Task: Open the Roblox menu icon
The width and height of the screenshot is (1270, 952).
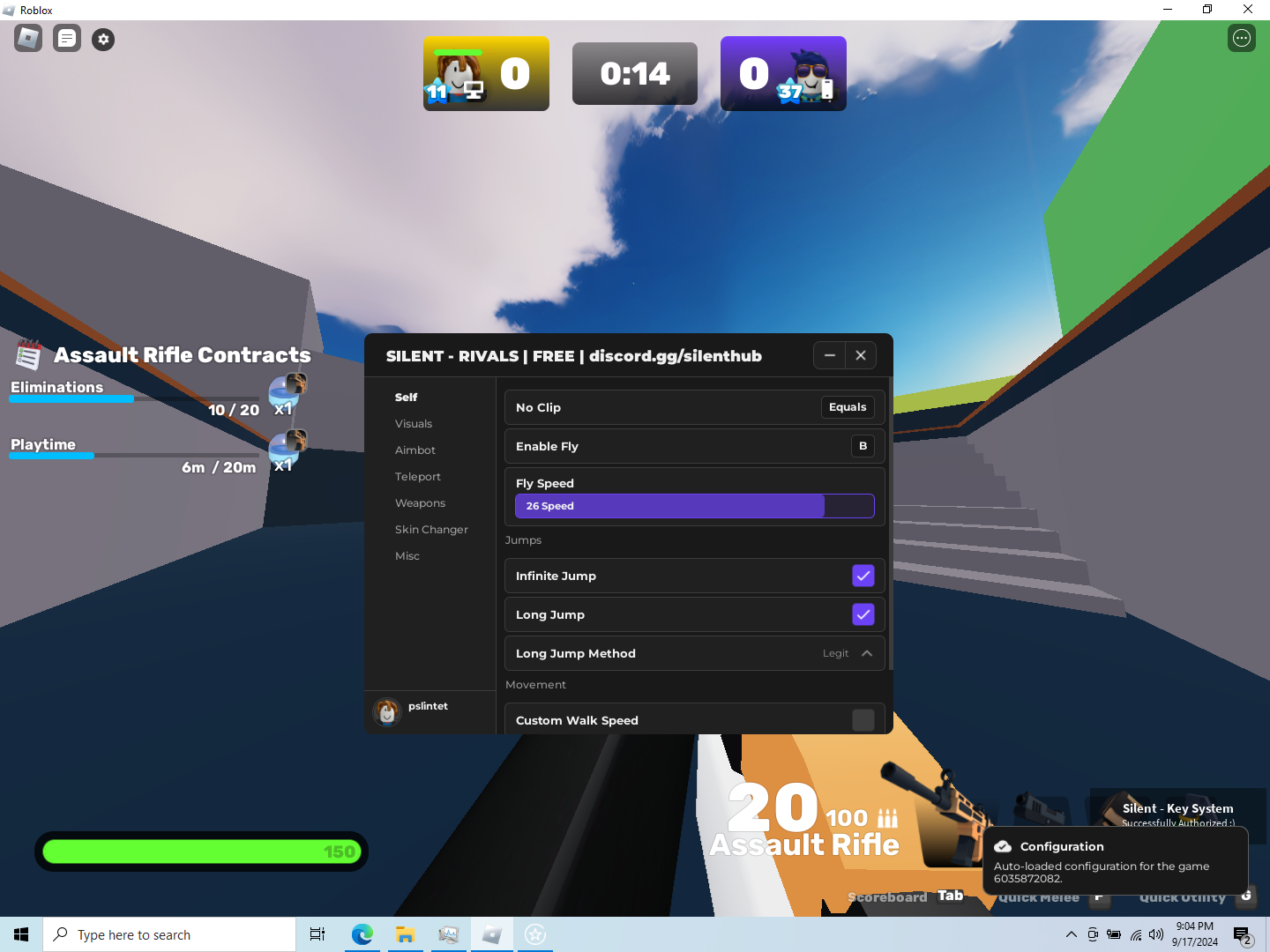Action: point(28,38)
